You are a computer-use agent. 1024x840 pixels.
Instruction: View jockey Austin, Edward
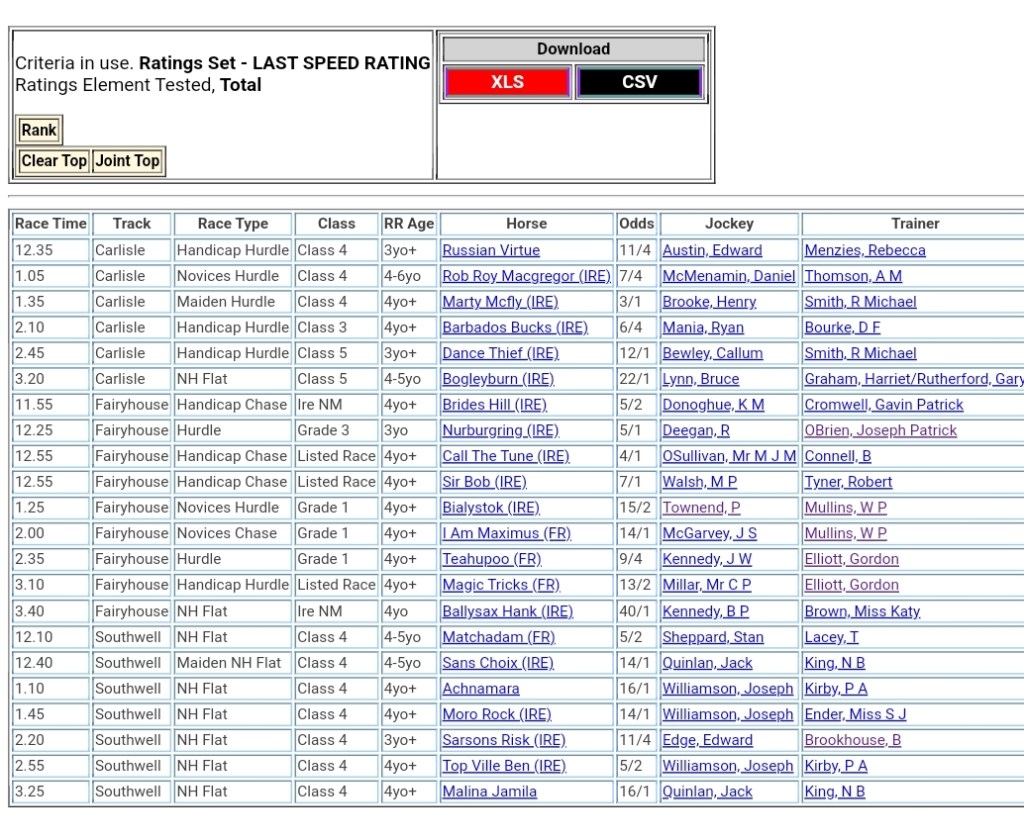712,250
